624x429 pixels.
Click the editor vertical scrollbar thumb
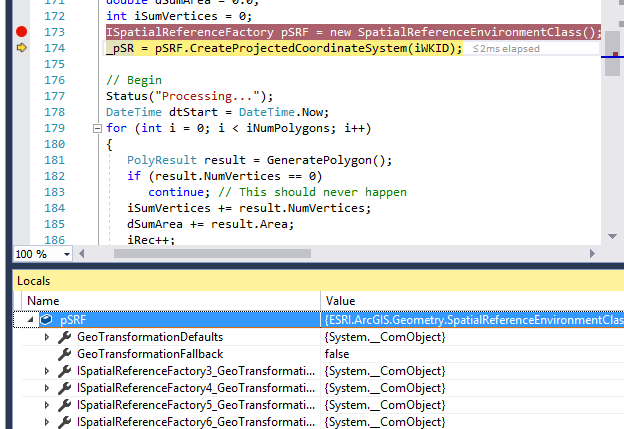(612, 53)
